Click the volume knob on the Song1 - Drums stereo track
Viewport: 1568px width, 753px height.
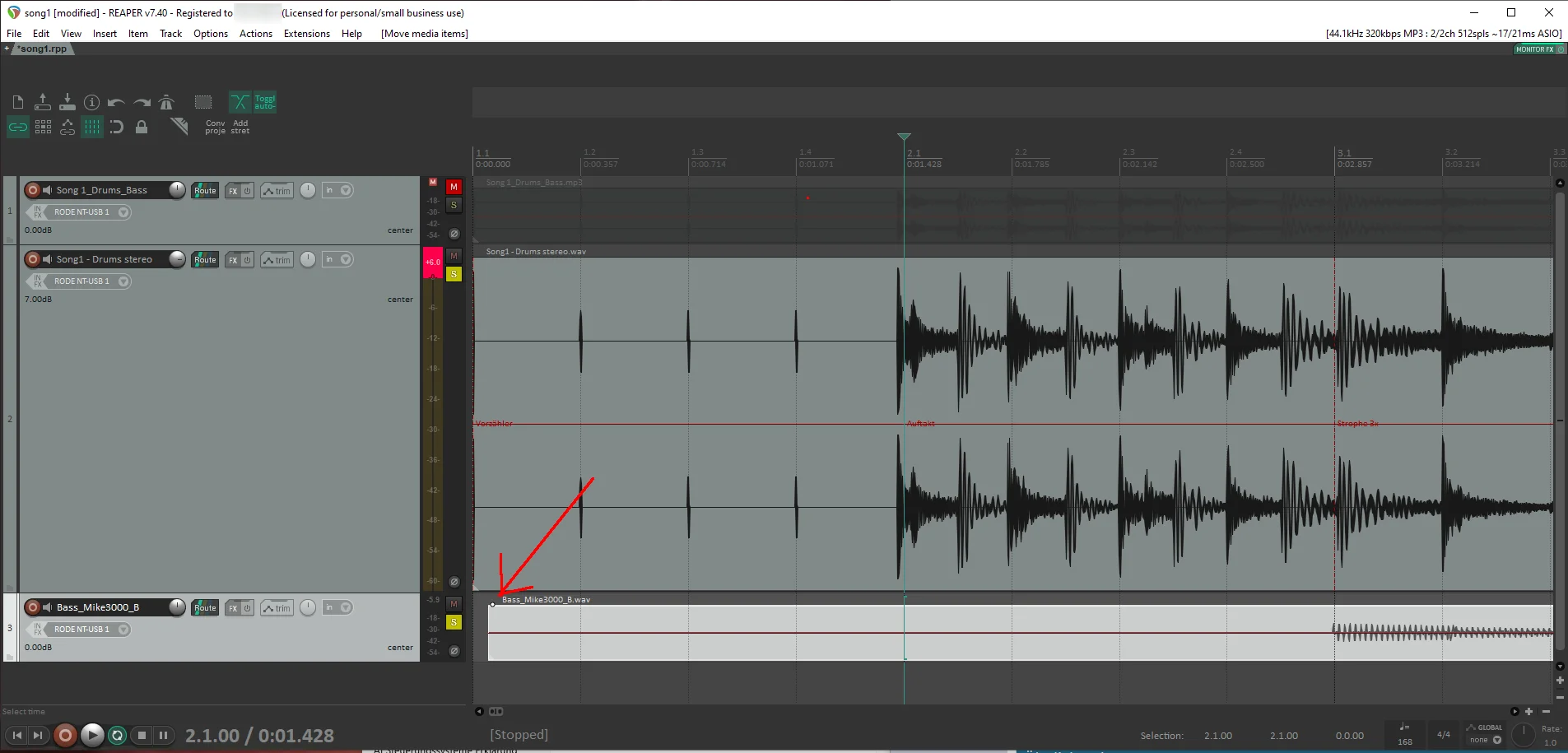click(x=177, y=259)
